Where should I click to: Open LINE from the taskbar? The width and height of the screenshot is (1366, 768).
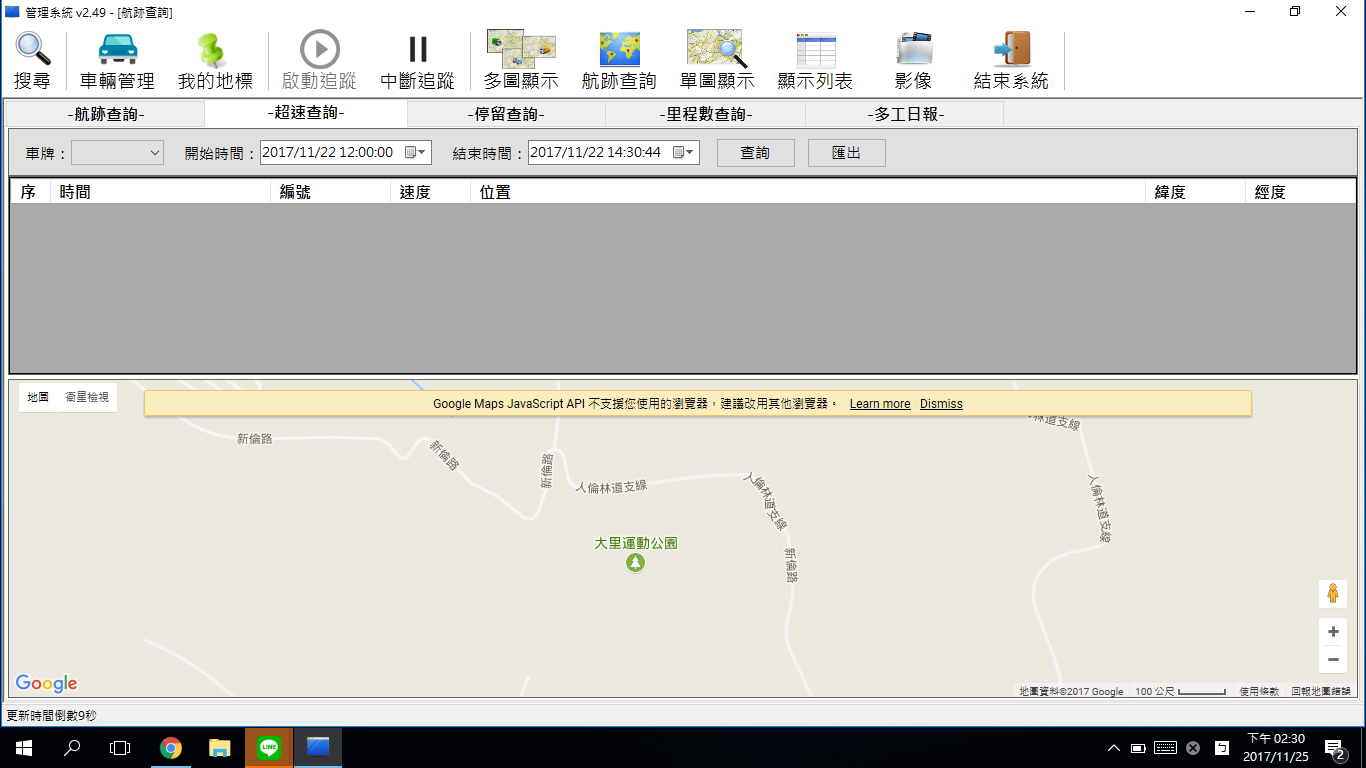(x=269, y=747)
